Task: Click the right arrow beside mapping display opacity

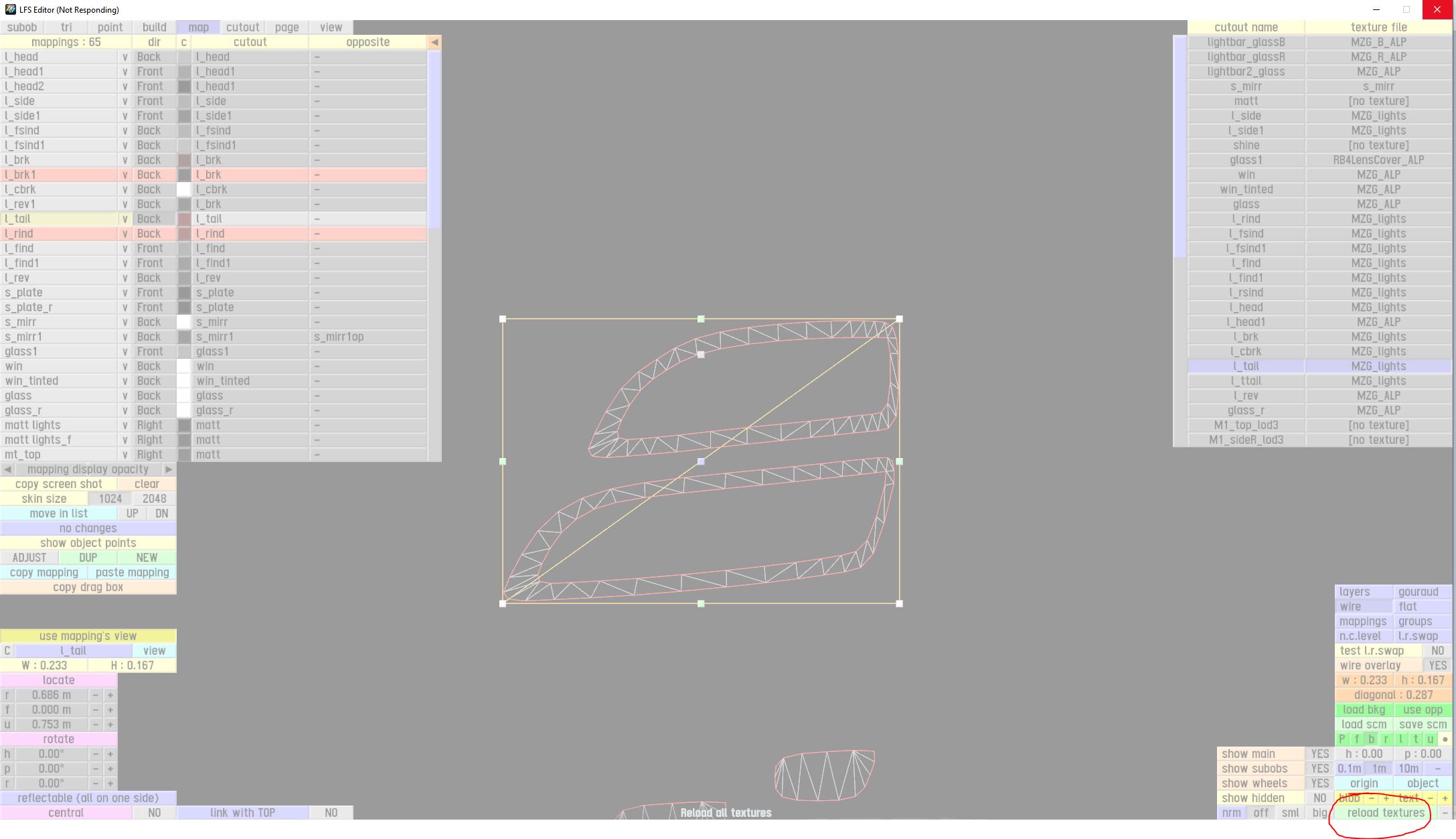Action: (x=169, y=469)
